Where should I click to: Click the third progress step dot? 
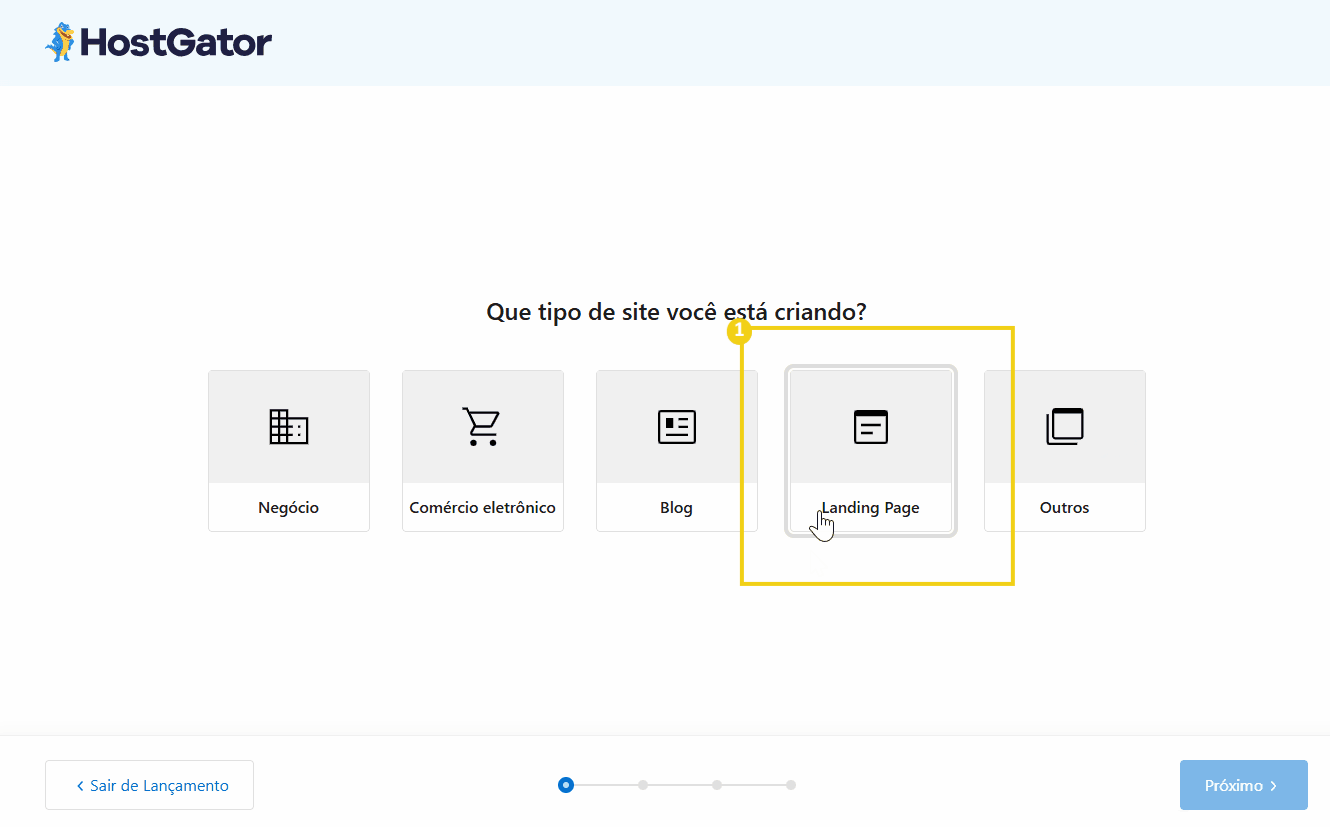(x=717, y=785)
